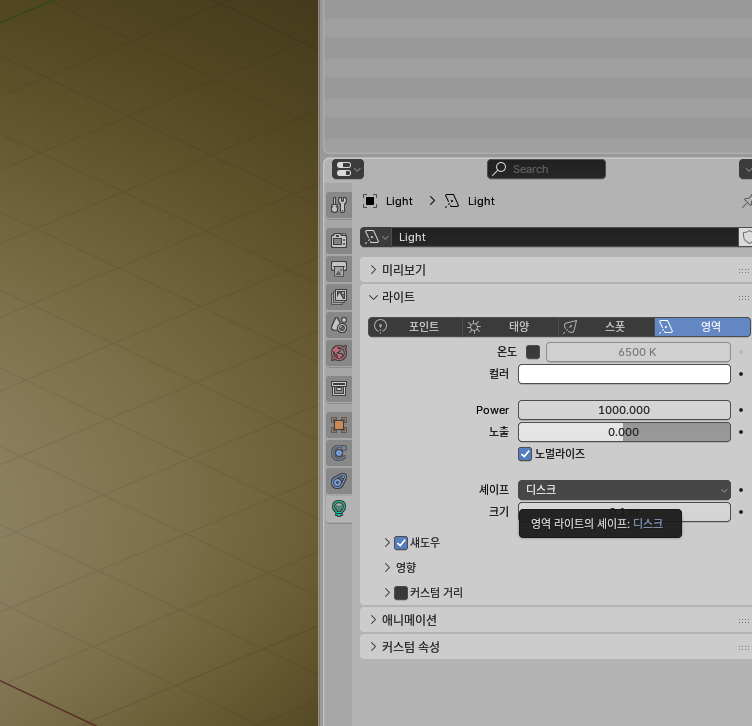The image size is (752, 726).
Task: Click the Search field in the properties editor
Action: [x=546, y=169]
